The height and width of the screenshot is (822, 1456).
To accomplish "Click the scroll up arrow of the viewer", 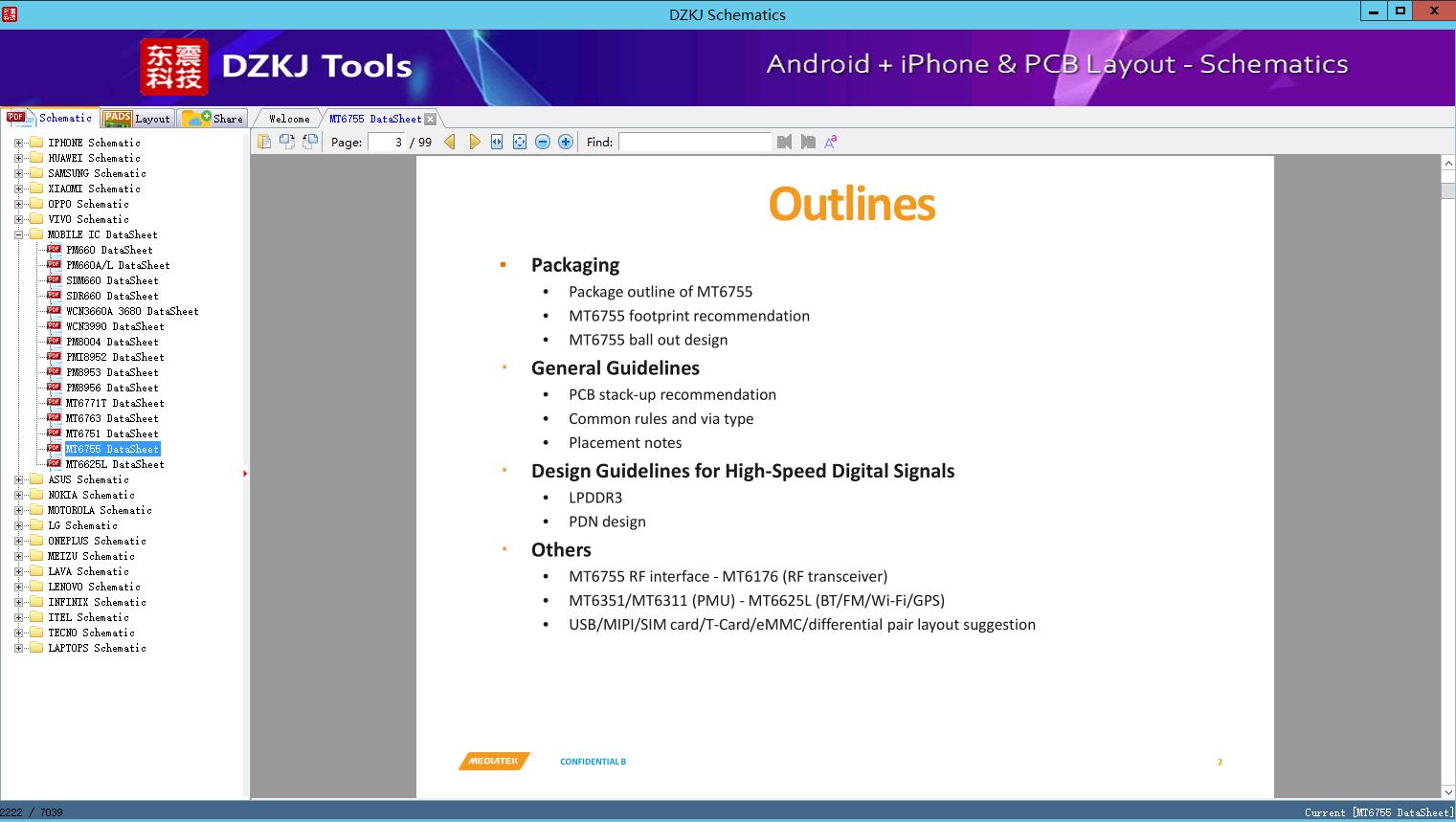I will click(1448, 164).
